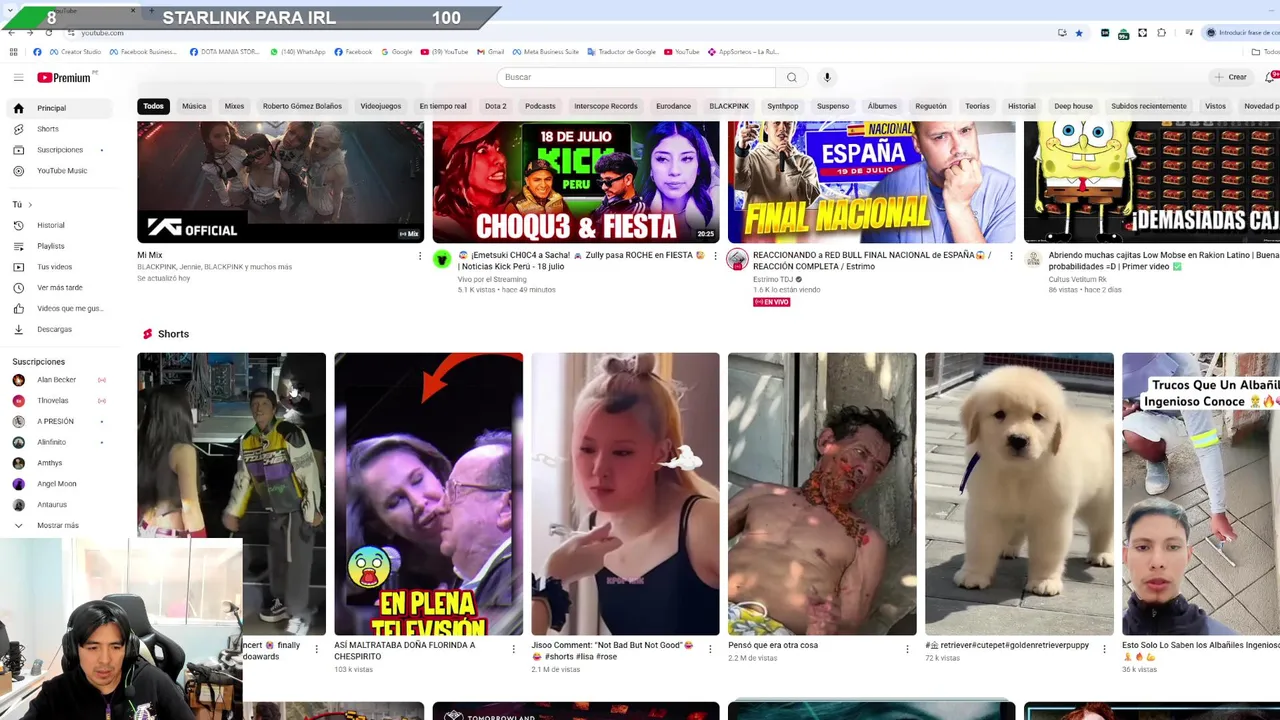1280x720 pixels.
Task: Open Creator Studio bookmark
Action: click(76, 52)
